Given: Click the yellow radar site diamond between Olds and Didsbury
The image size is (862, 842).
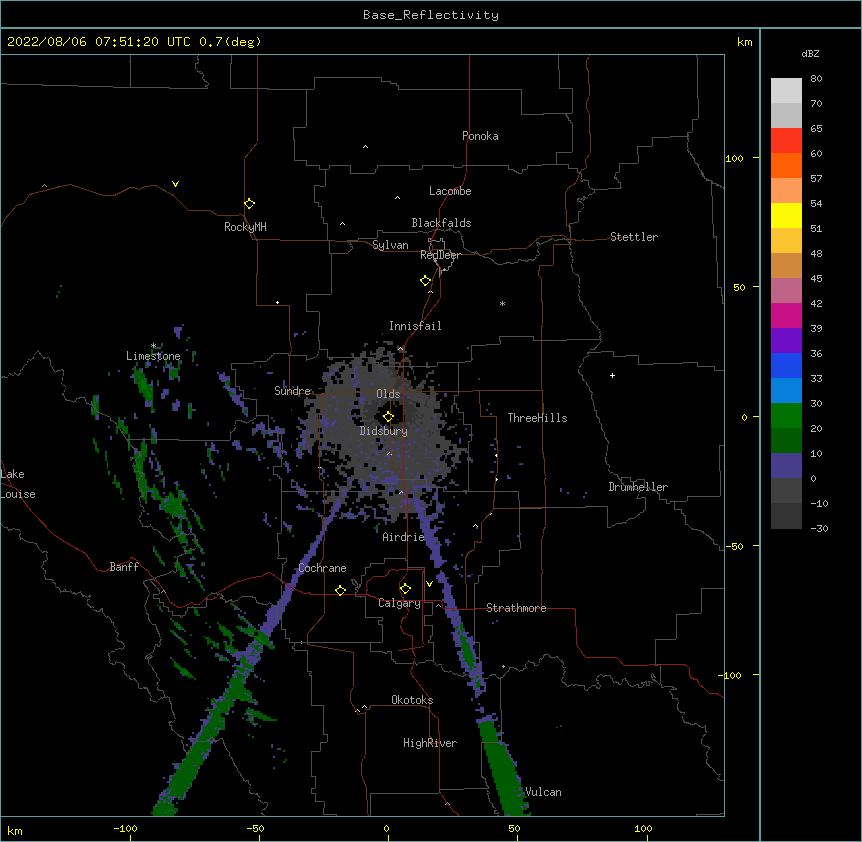Looking at the screenshot, I should pyautogui.click(x=388, y=417).
